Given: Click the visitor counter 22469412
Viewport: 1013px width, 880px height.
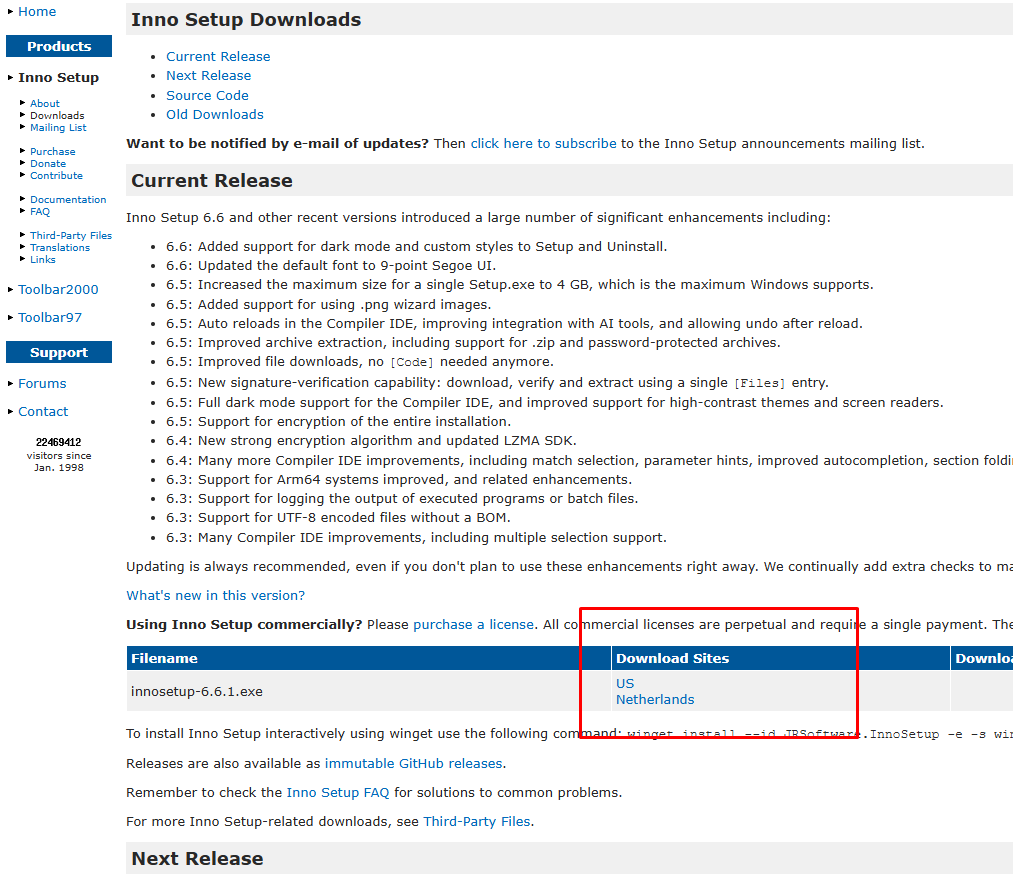Looking at the screenshot, I should point(58,443).
